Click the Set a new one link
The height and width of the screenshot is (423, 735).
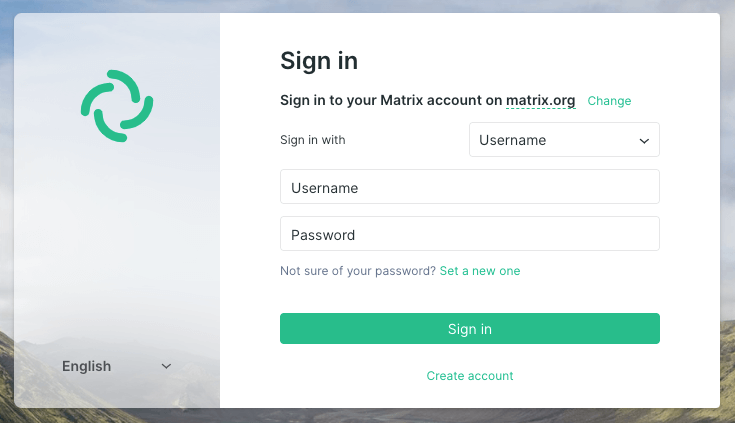(480, 271)
